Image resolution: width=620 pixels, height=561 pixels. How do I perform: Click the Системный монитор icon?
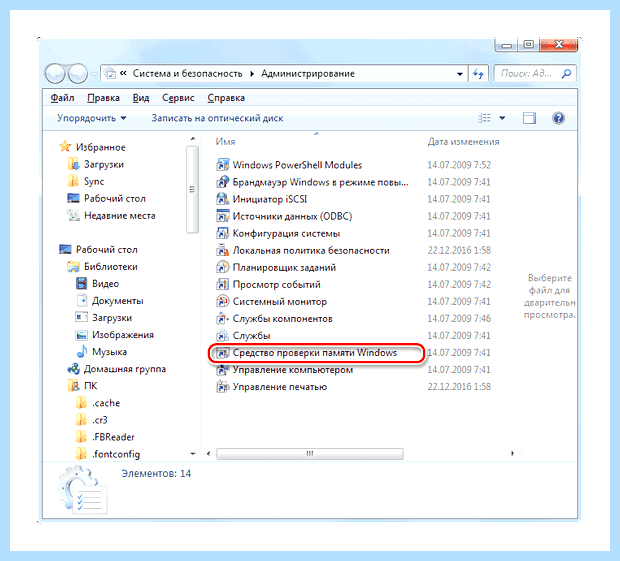point(222,301)
